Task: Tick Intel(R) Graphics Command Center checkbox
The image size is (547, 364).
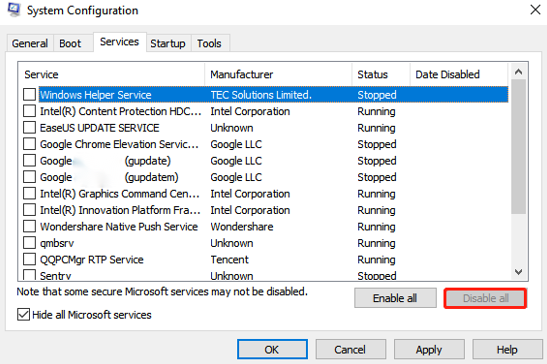Action: [x=29, y=193]
